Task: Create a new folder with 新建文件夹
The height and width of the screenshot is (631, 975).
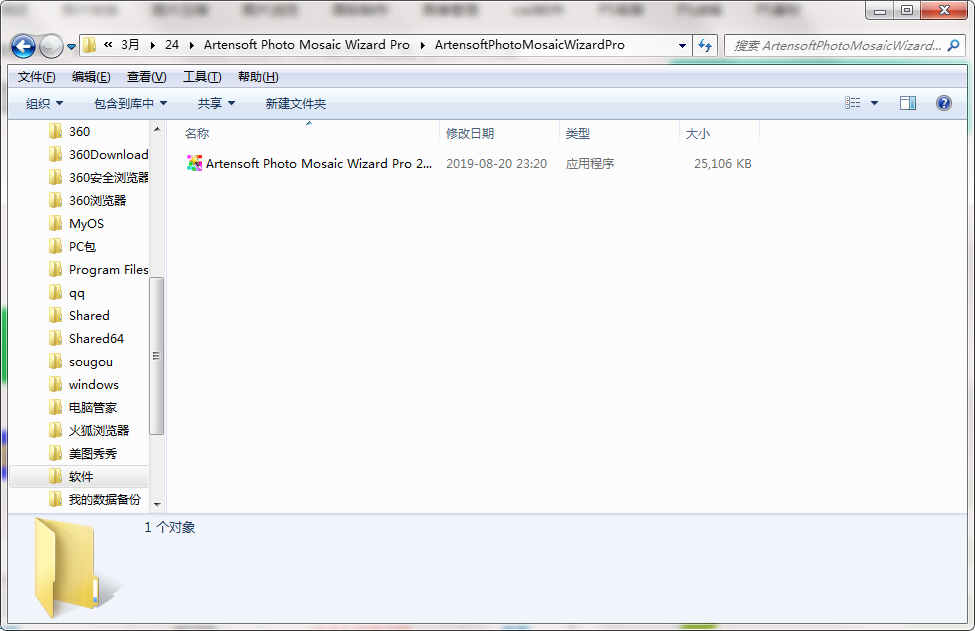Action: (x=296, y=103)
